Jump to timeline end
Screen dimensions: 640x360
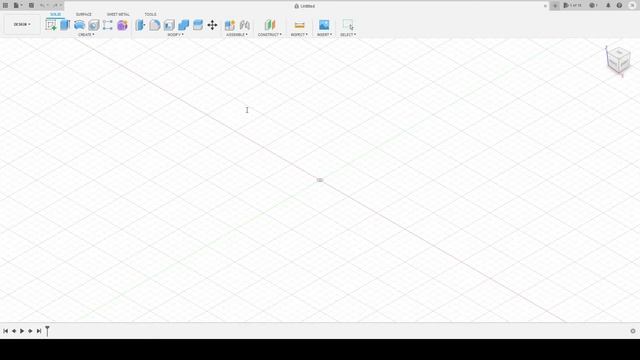[x=39, y=331]
